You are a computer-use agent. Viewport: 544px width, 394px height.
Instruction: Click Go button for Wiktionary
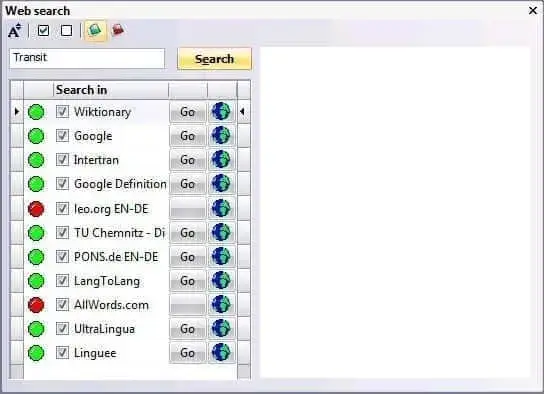pyautogui.click(x=187, y=112)
